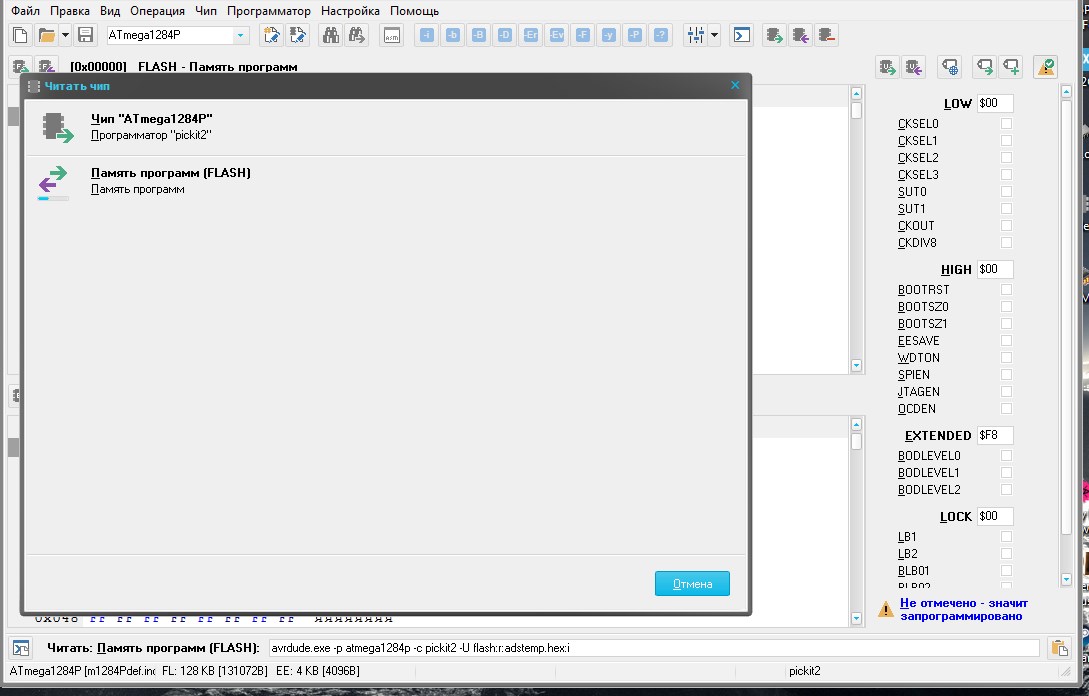Toggle the EESAVE fuse checkbox
The height and width of the screenshot is (696, 1089).
pos(1006,340)
